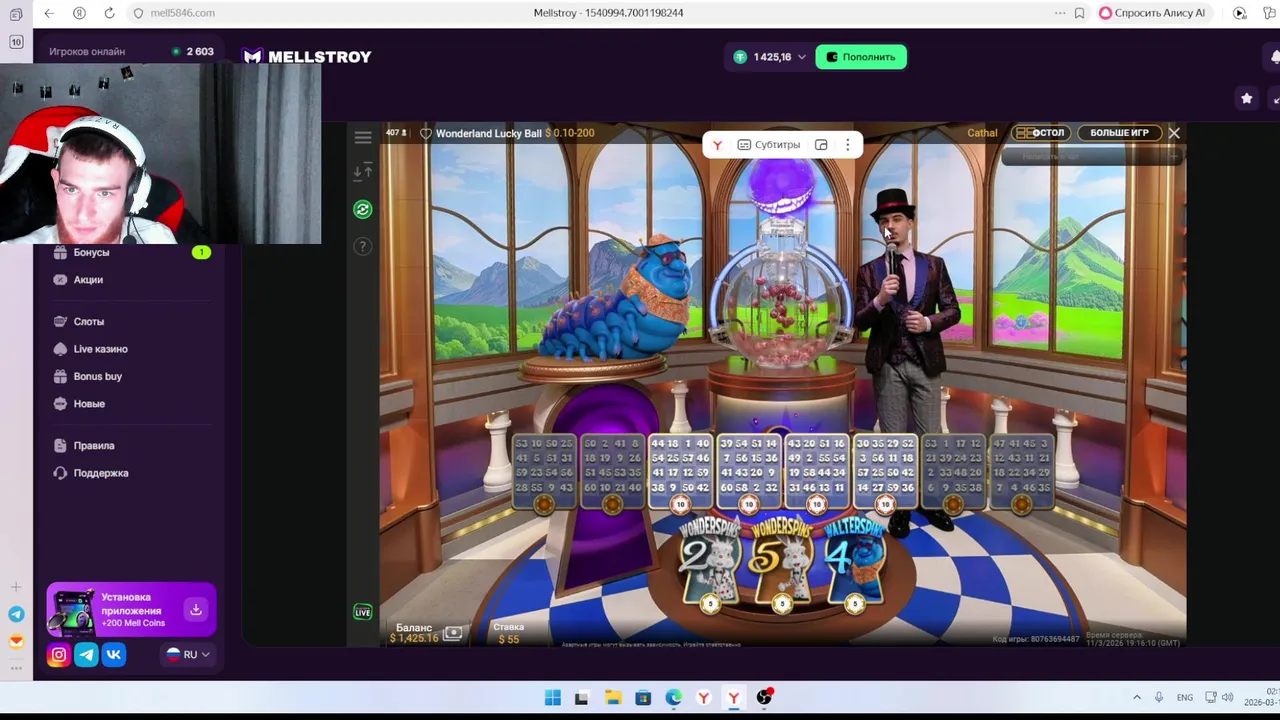The image size is (1280, 720).
Task: Select the Wonderspins 5 bet card
Action: pos(782,562)
